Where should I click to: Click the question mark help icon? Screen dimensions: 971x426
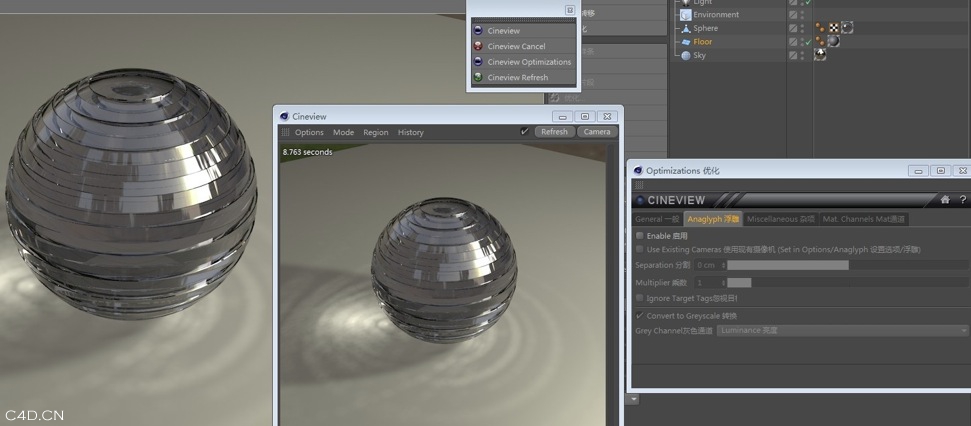coord(962,200)
